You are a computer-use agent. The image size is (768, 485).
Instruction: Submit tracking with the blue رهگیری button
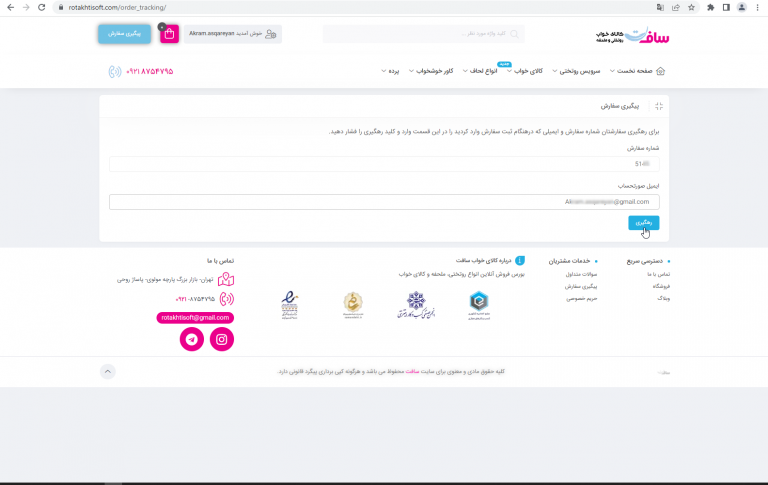point(644,222)
